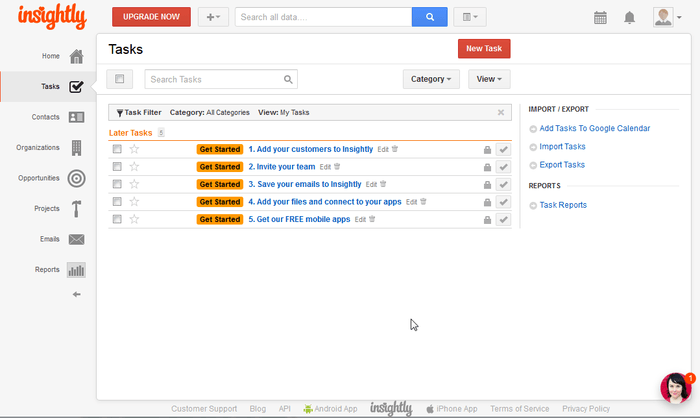Mark 'Add your customers to Insightly' complete

click(503, 150)
